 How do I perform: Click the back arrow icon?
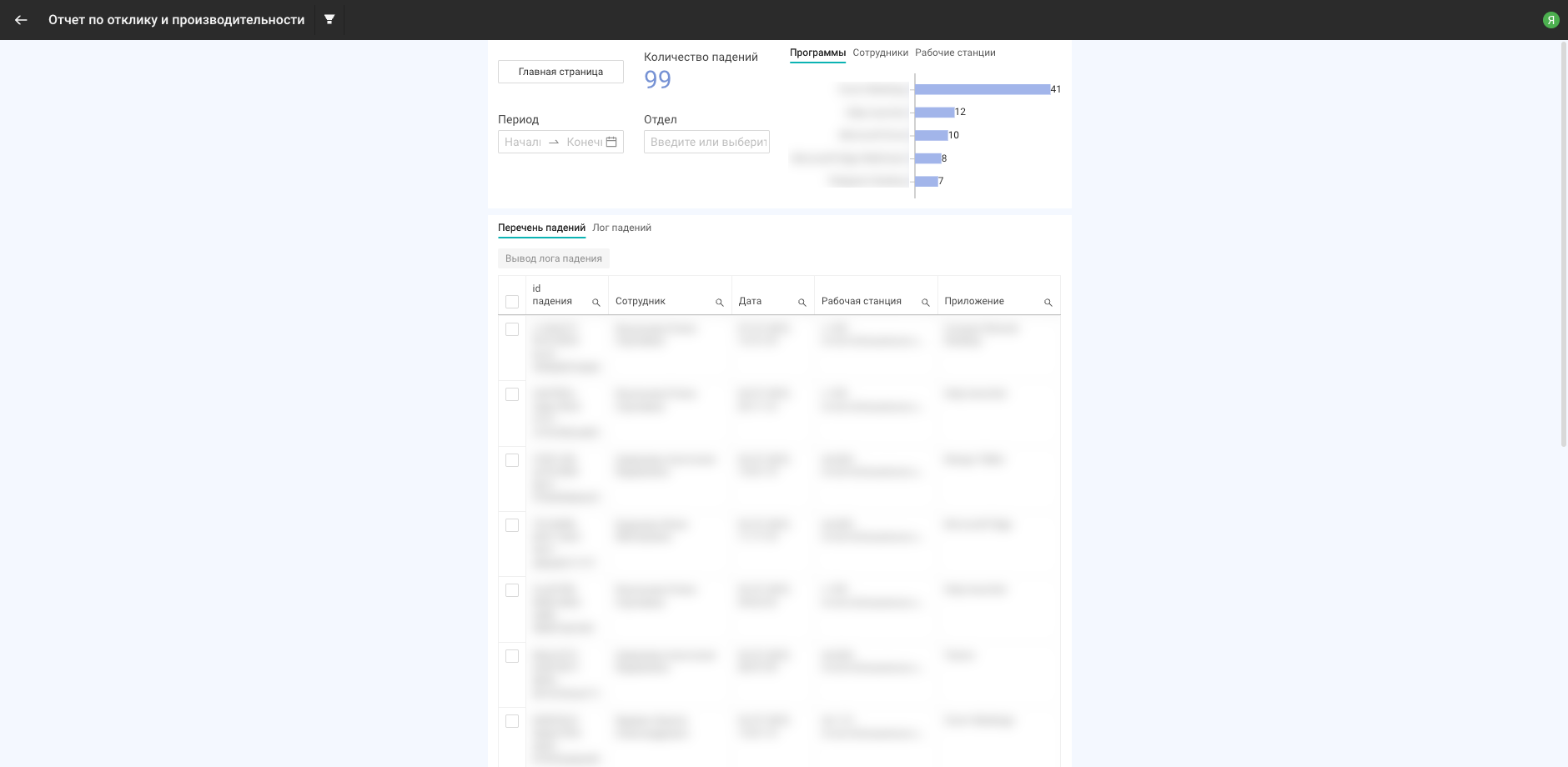(x=21, y=20)
